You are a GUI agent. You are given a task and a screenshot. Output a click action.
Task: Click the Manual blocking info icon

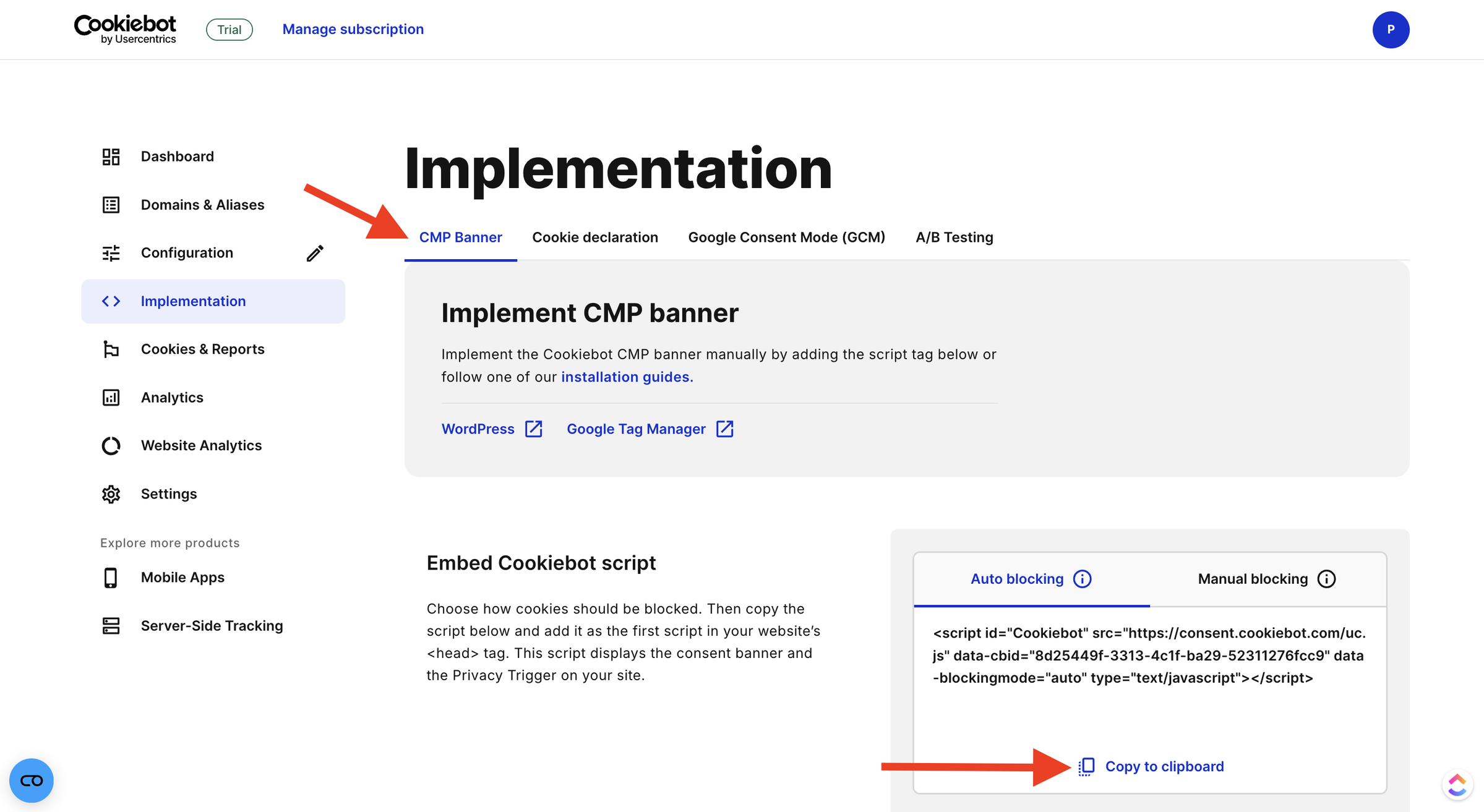(1326, 579)
